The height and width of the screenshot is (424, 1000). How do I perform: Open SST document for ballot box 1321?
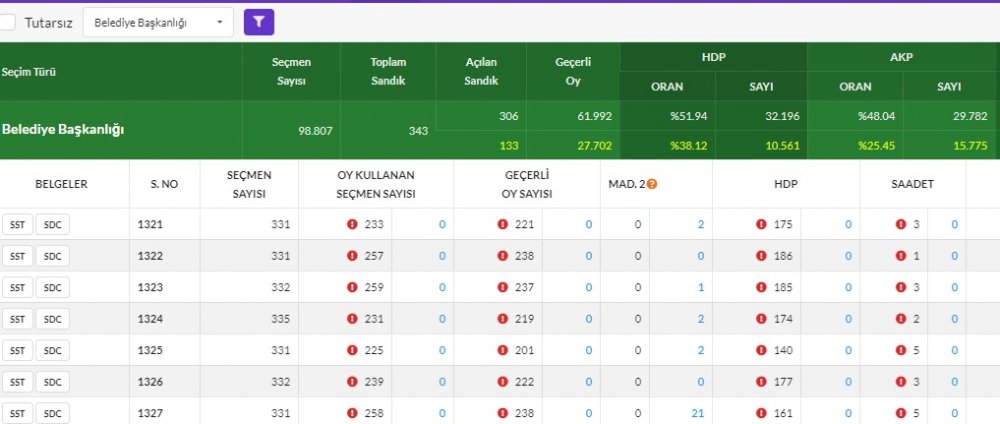click(17, 225)
